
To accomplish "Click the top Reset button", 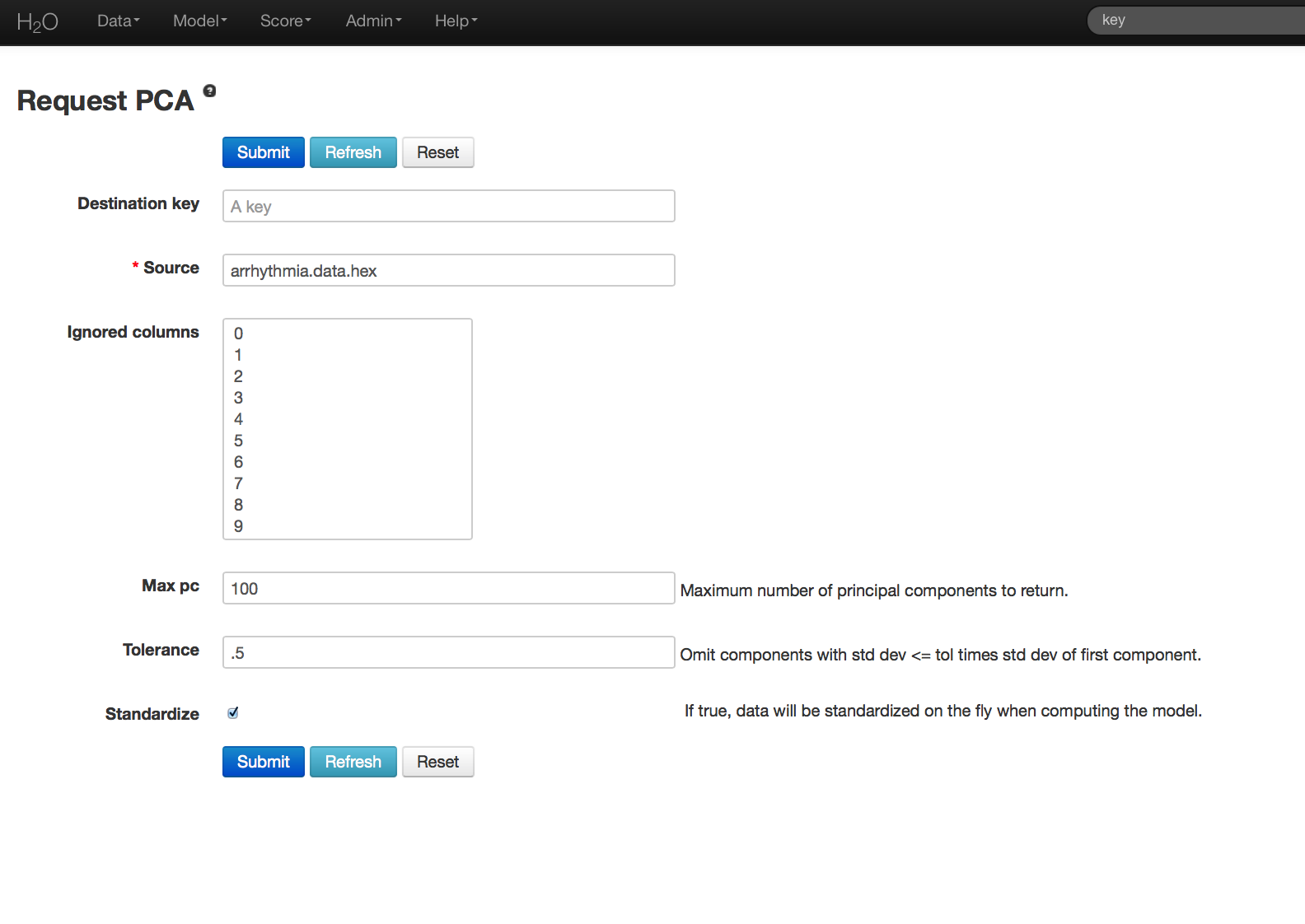I will coord(437,152).
